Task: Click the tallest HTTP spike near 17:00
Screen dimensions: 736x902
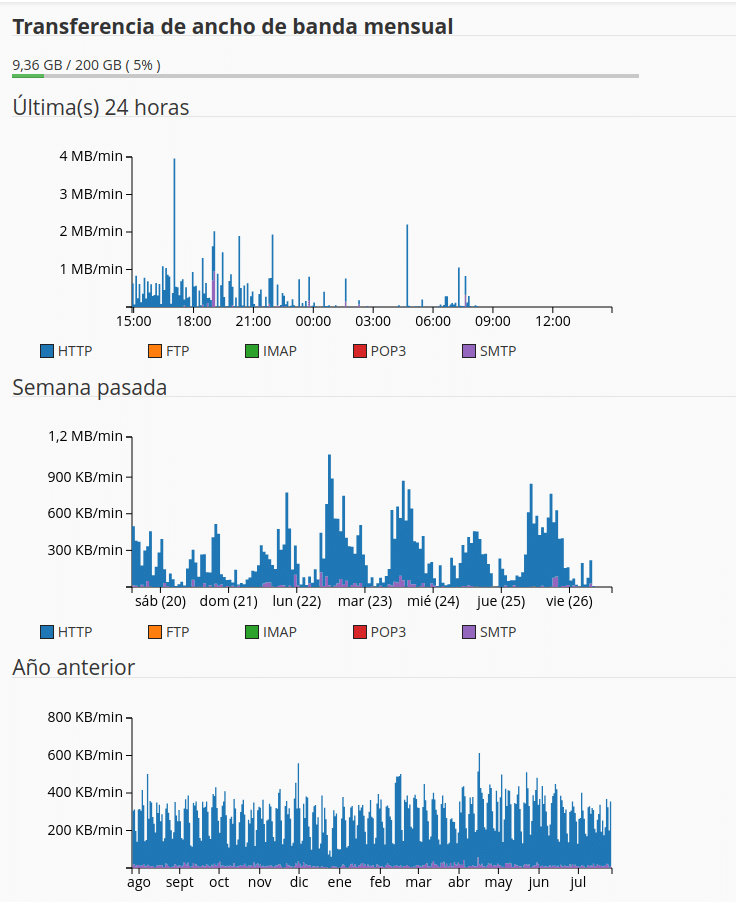Action: pos(174,232)
